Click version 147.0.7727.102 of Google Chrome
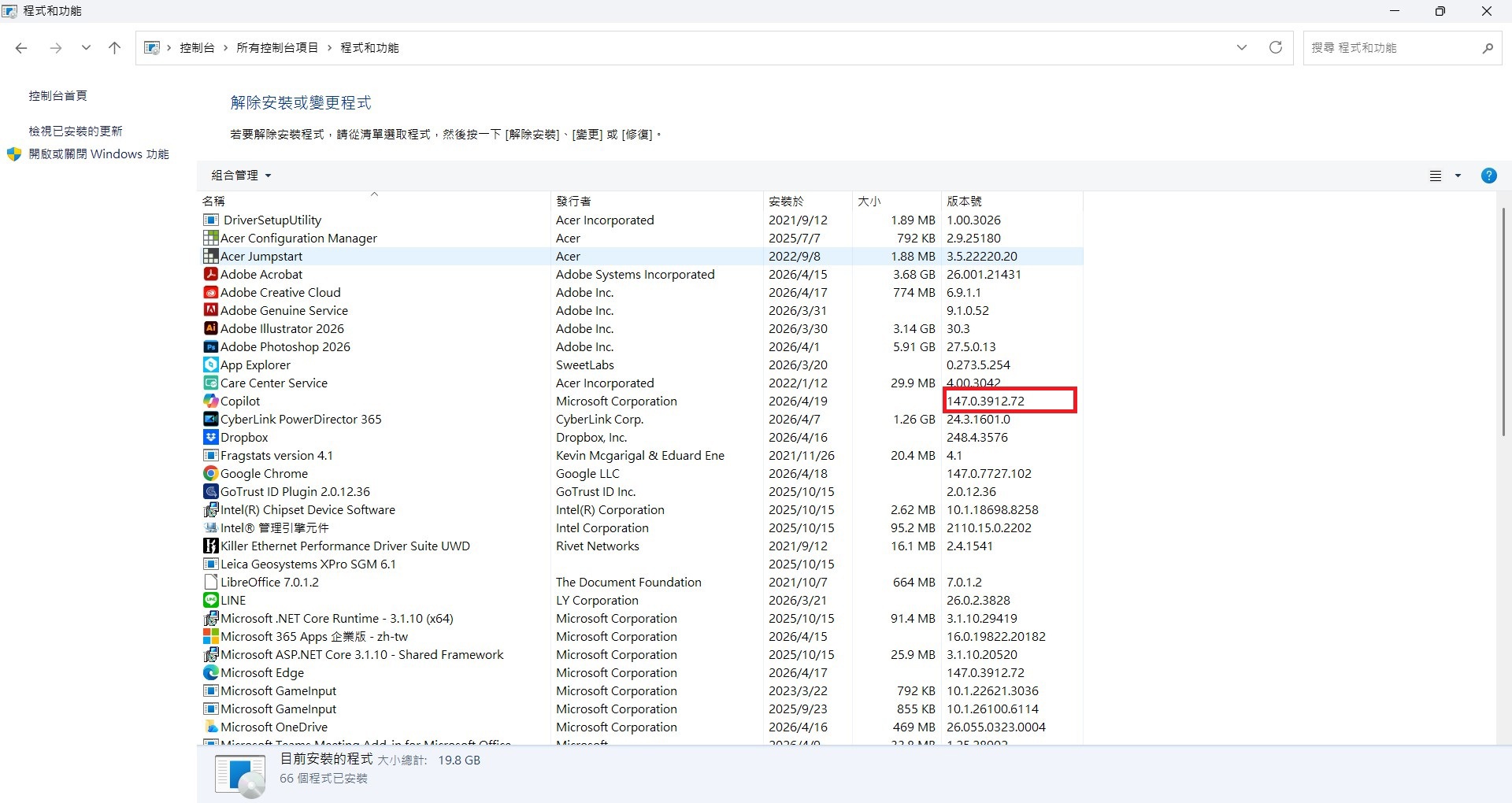 (988, 473)
